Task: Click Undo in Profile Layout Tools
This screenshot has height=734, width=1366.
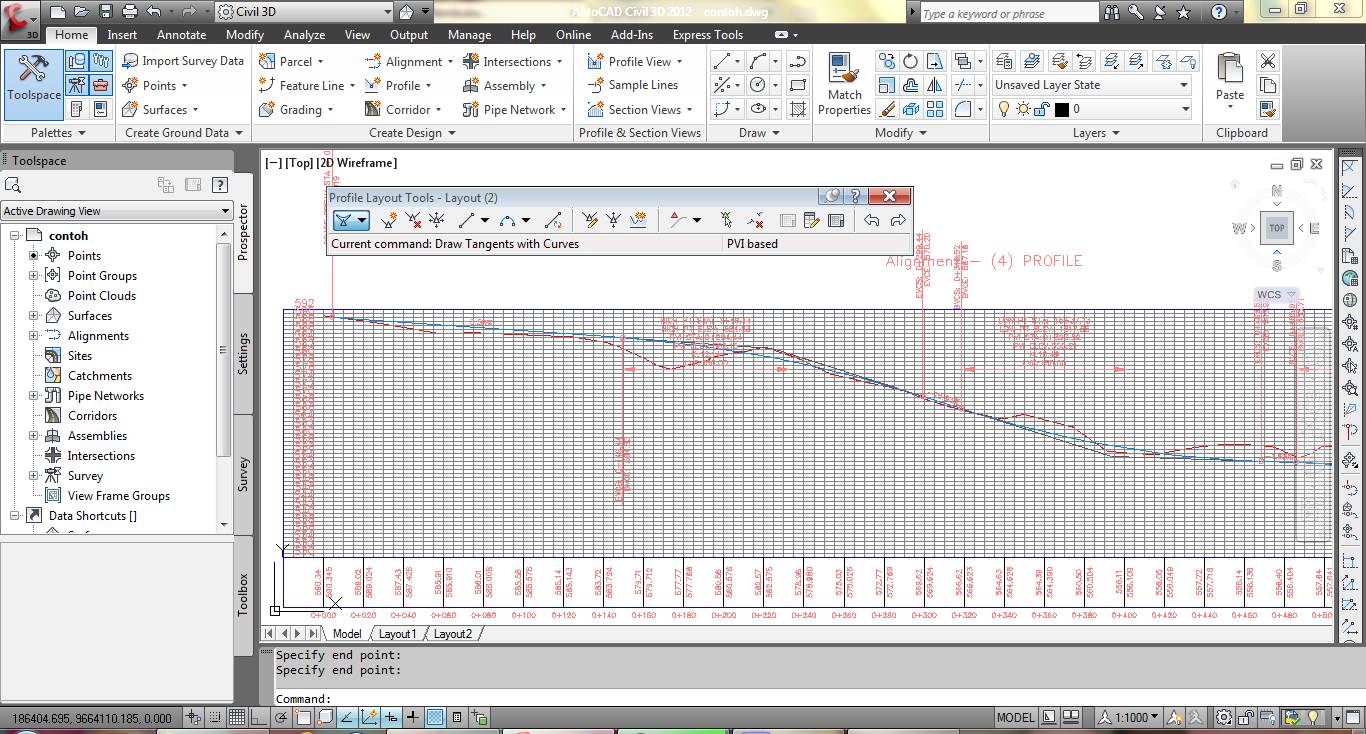Action: point(872,220)
